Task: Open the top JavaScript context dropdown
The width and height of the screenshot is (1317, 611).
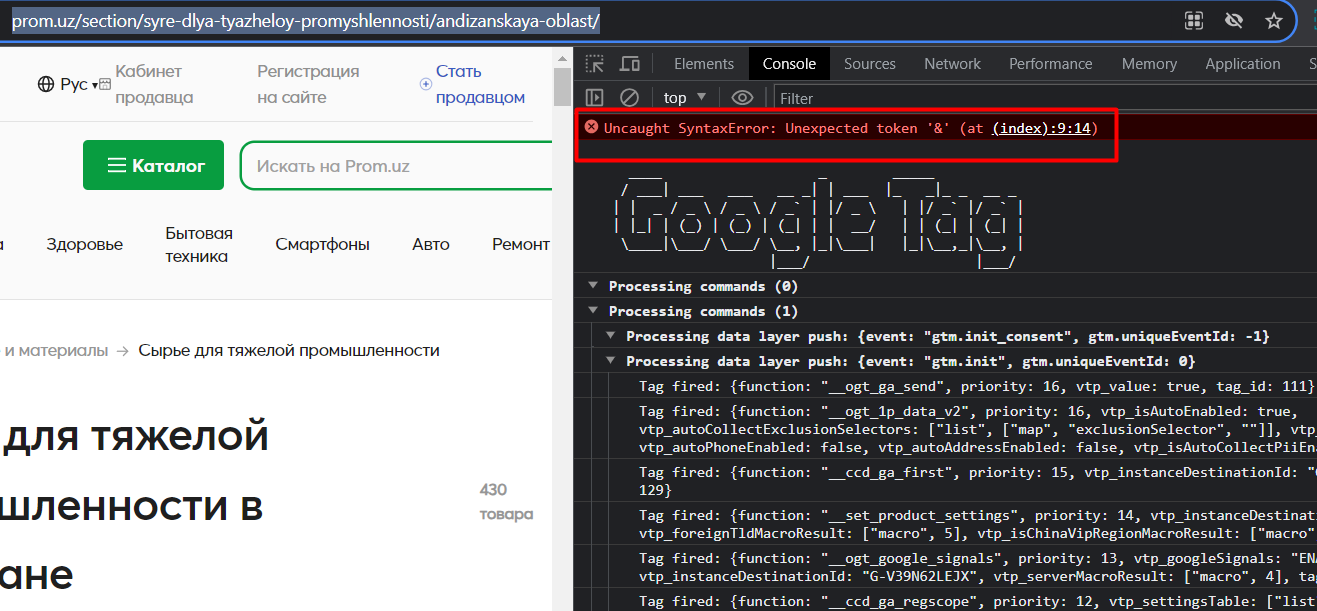Action: [685, 97]
